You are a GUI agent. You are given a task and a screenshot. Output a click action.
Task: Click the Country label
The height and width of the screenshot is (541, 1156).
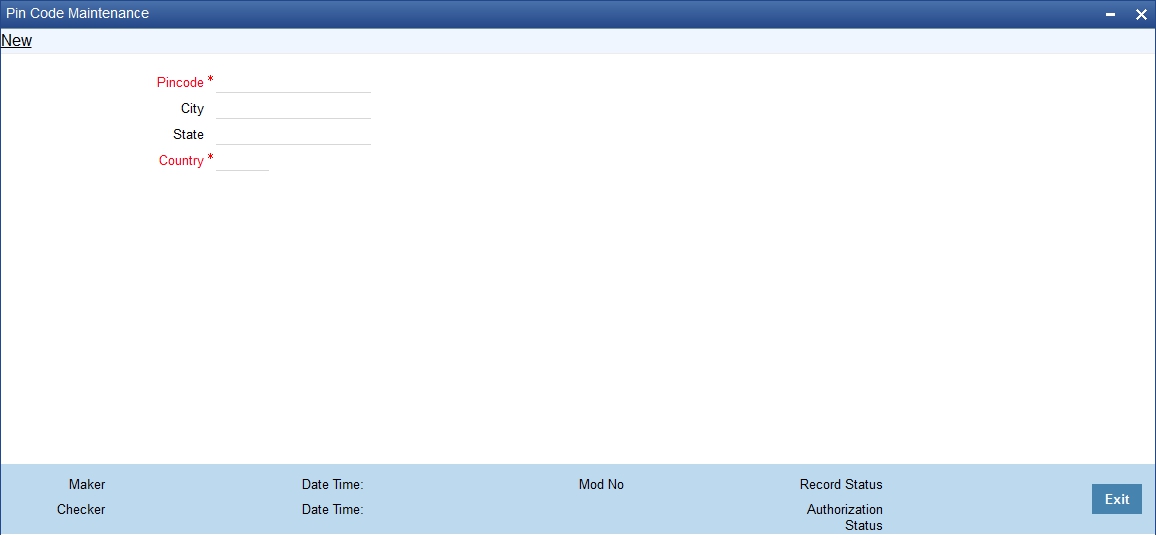181,160
